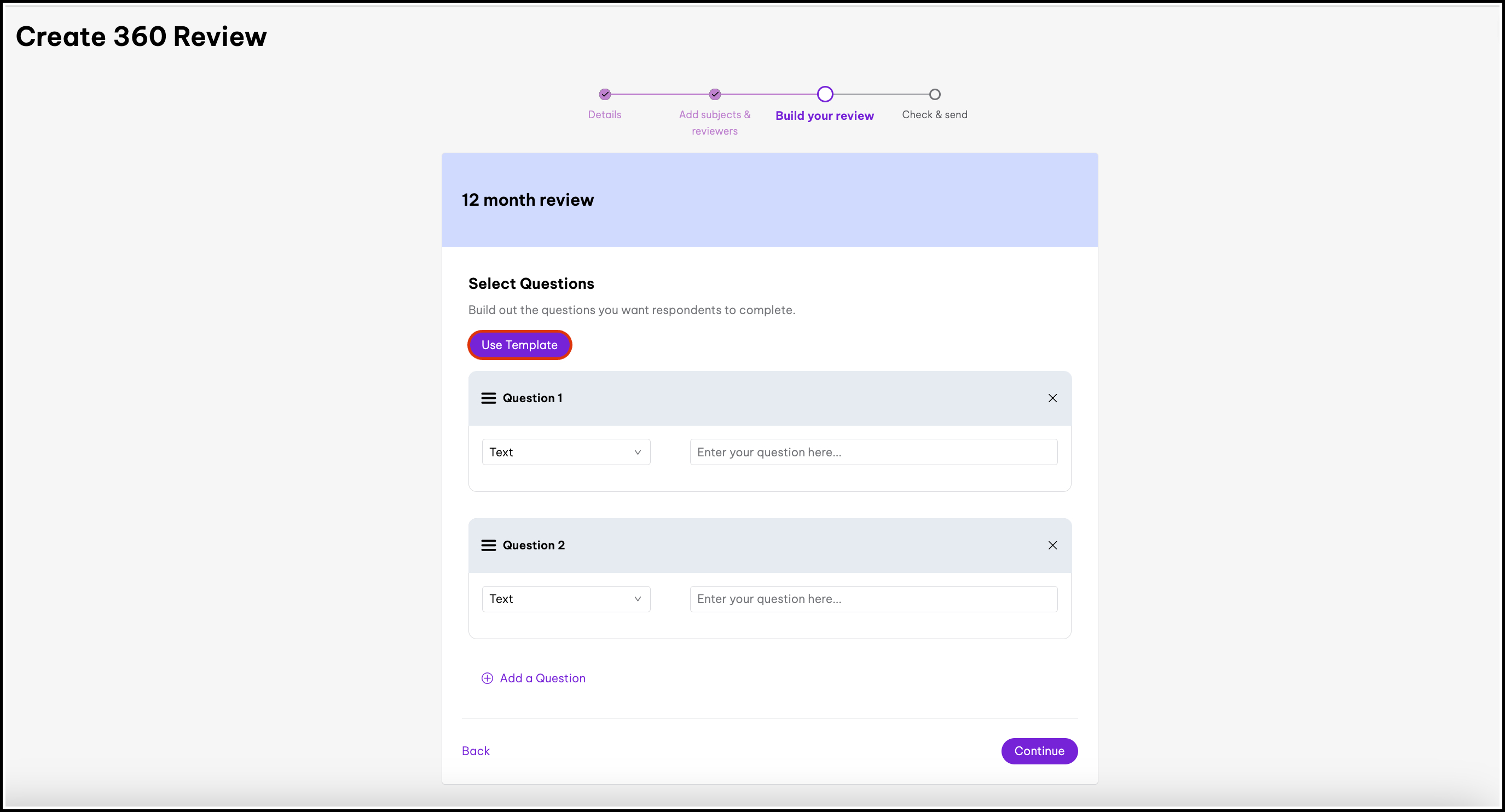Select the Add subjects & reviewers step label

[x=715, y=123]
